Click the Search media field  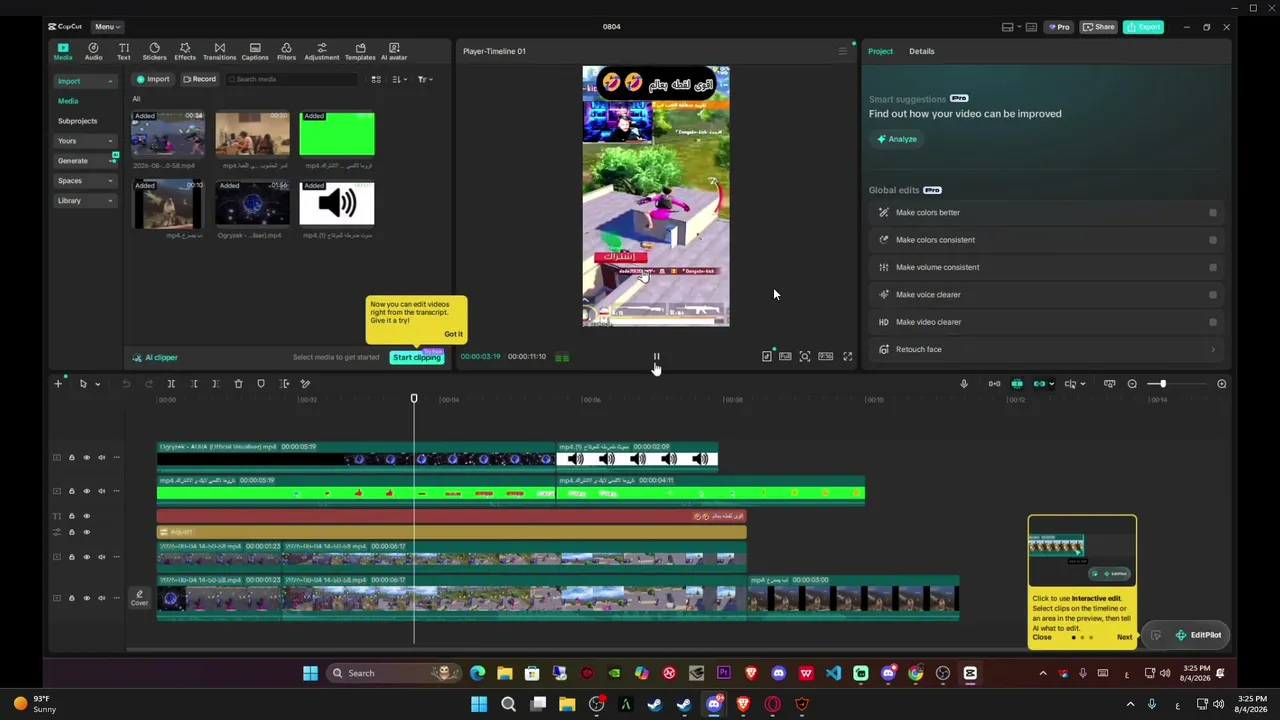tap(290, 79)
